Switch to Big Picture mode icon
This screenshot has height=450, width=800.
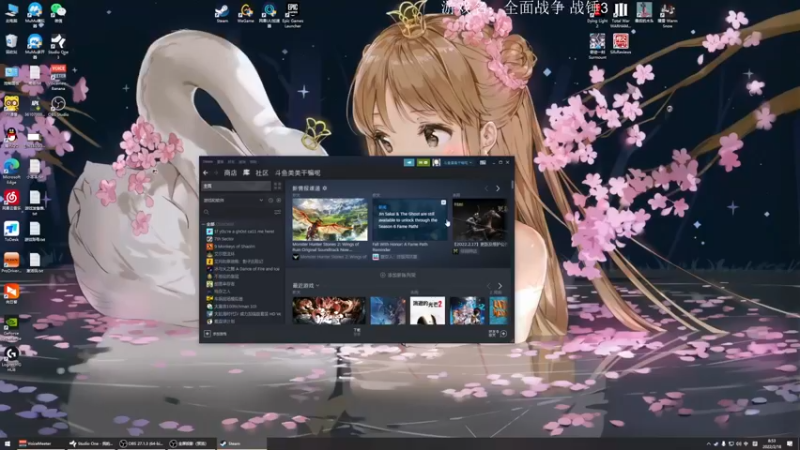pyautogui.click(x=483, y=162)
